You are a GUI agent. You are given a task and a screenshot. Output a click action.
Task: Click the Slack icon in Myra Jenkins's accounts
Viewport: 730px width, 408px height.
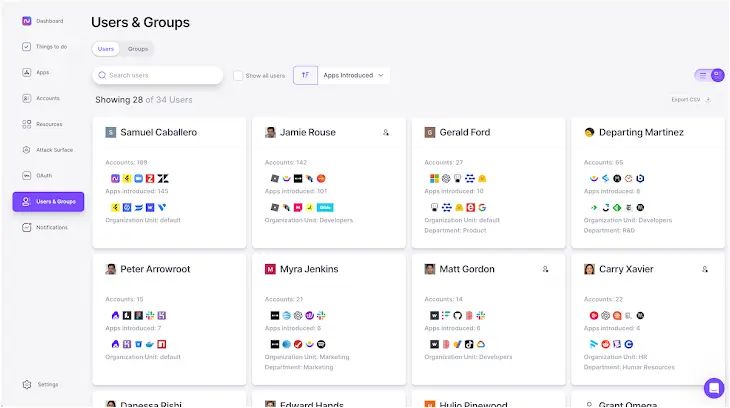pyautogui.click(x=321, y=315)
